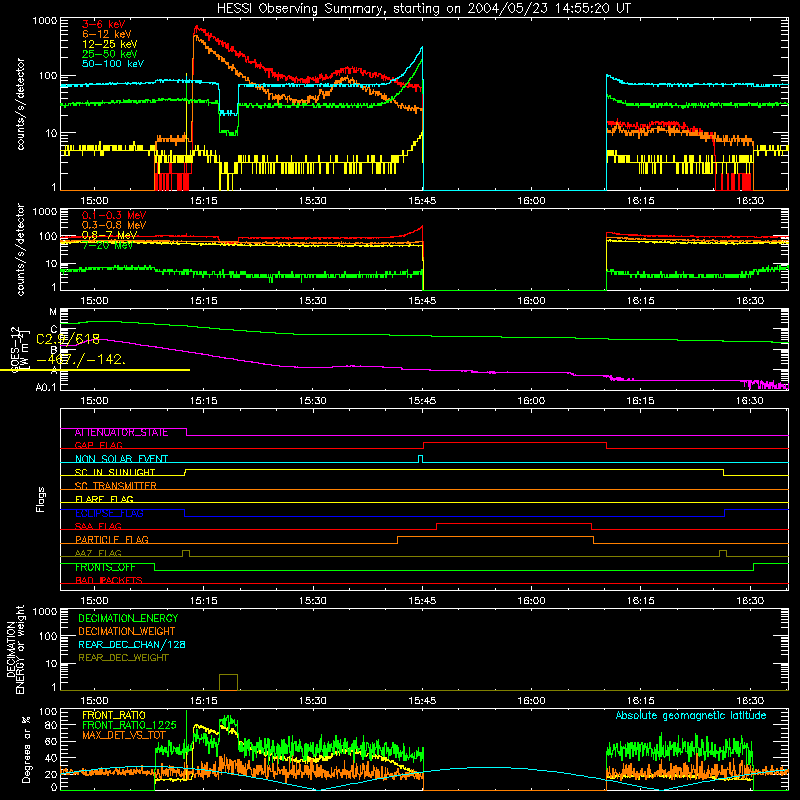The height and width of the screenshot is (800, 800).
Task: Select the 6-12 keV legend label
Action: 107,34
